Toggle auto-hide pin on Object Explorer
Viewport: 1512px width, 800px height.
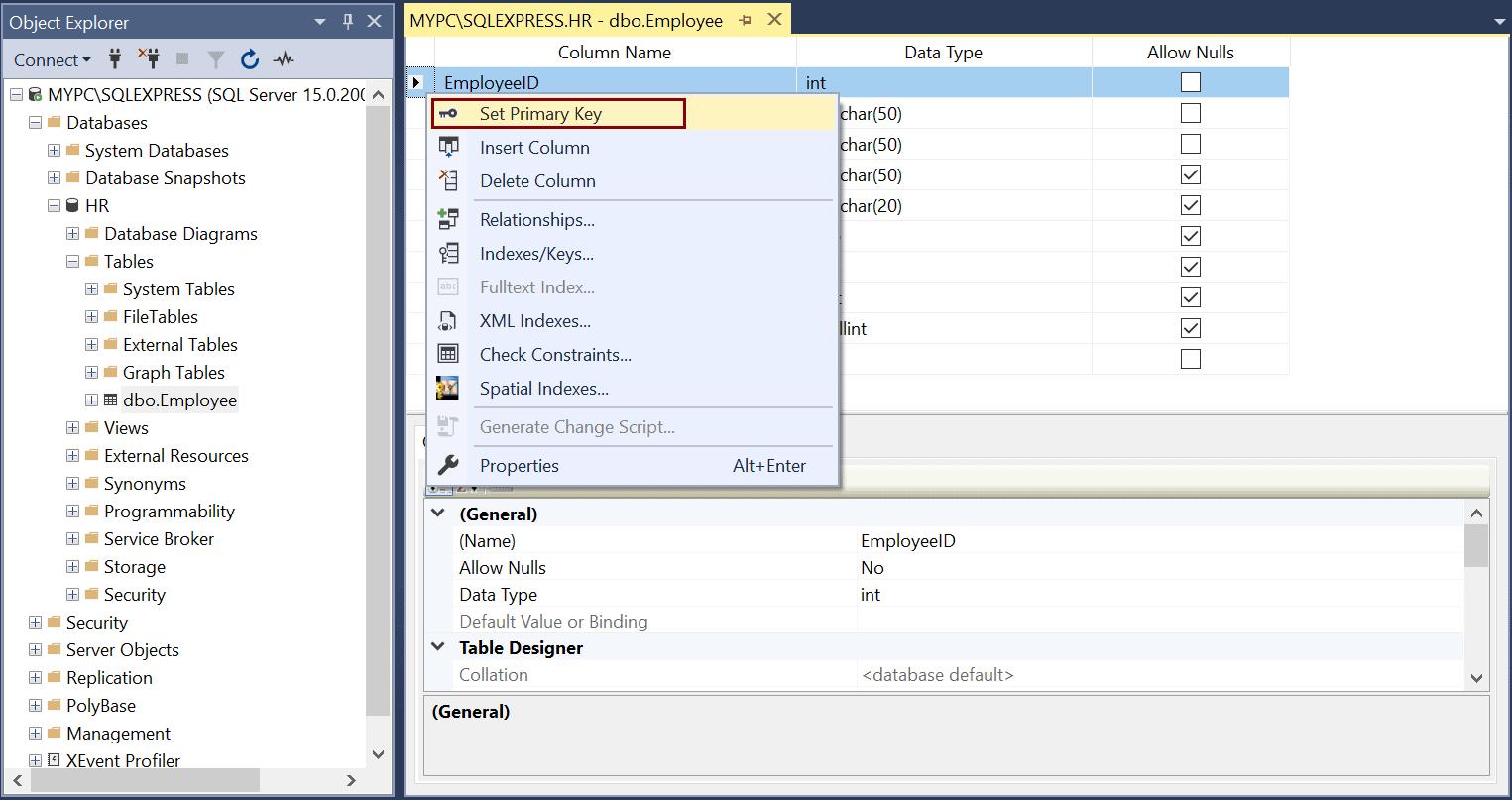346,21
